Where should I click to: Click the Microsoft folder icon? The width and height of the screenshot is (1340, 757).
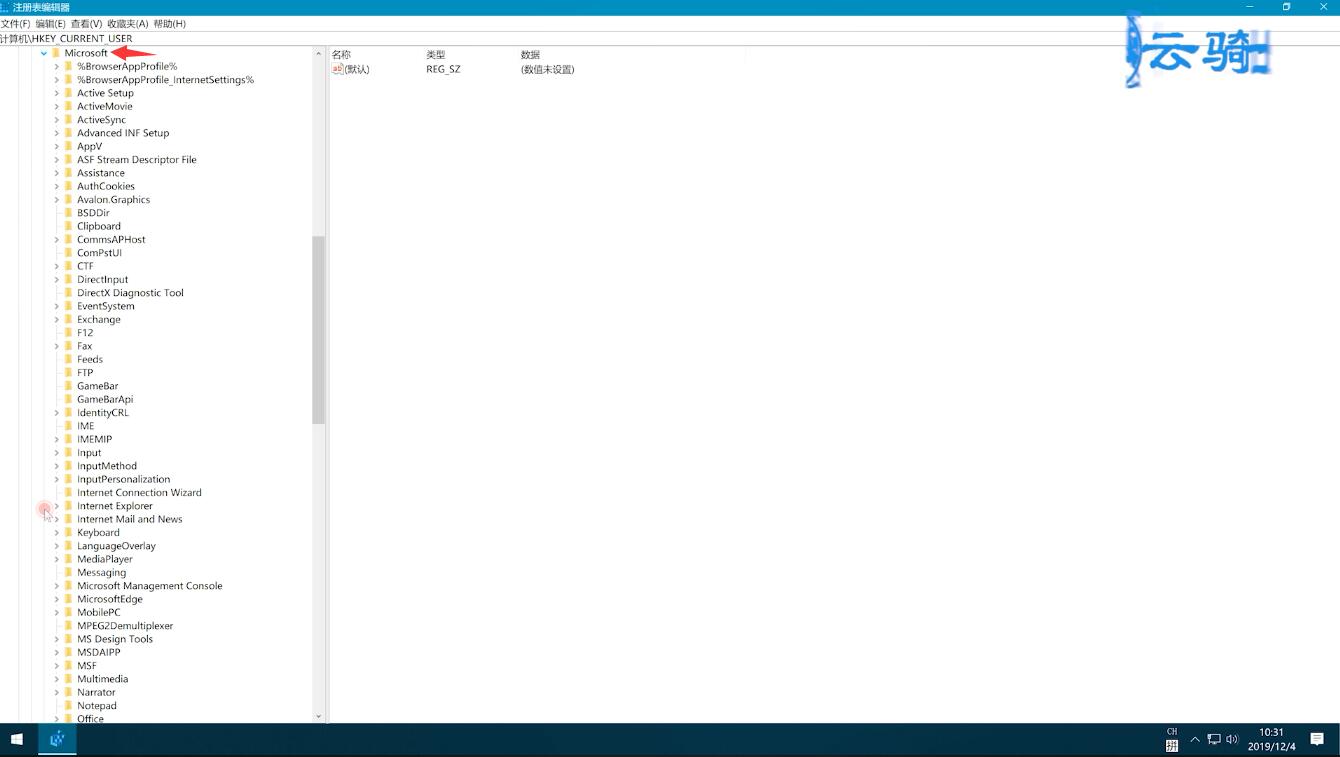click(57, 53)
